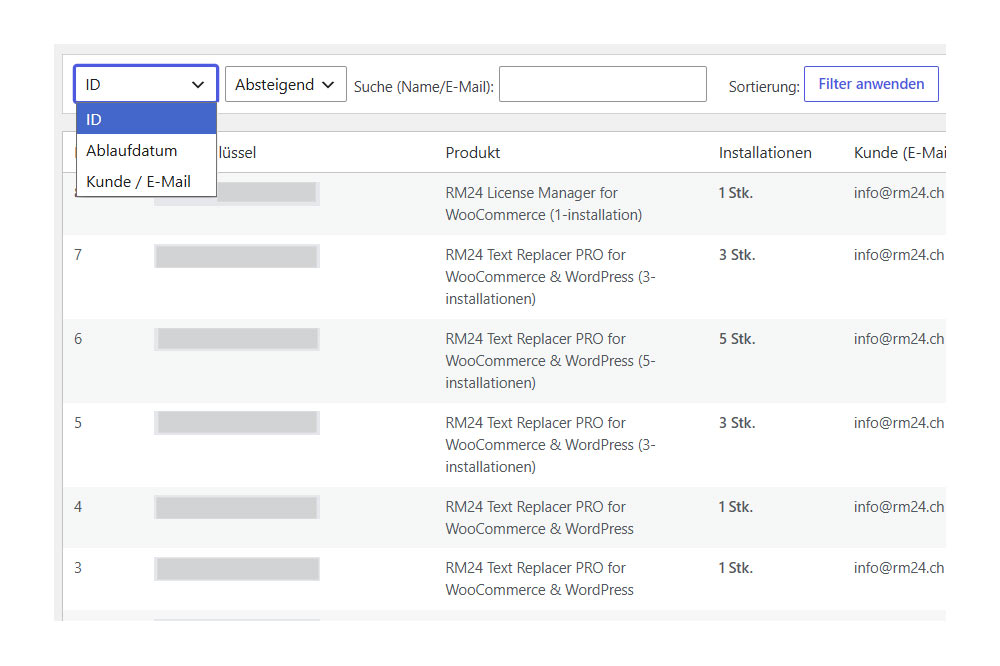Screen dimensions: 1000x666
Task: Click 3 Stk. in row ID 7
Action: pos(737,255)
